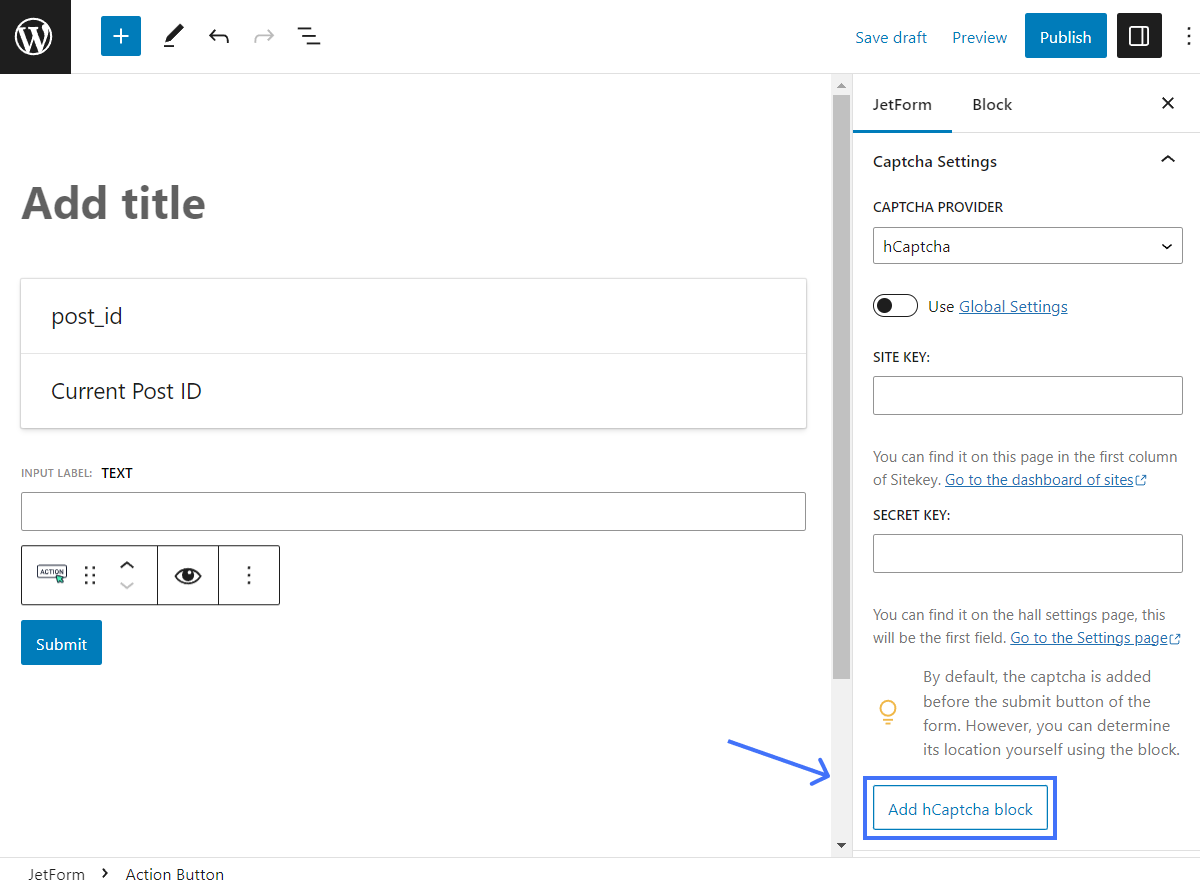Open the block inserter with plus icon
Image resolution: width=1200 pixels, height=884 pixels.
point(120,36)
